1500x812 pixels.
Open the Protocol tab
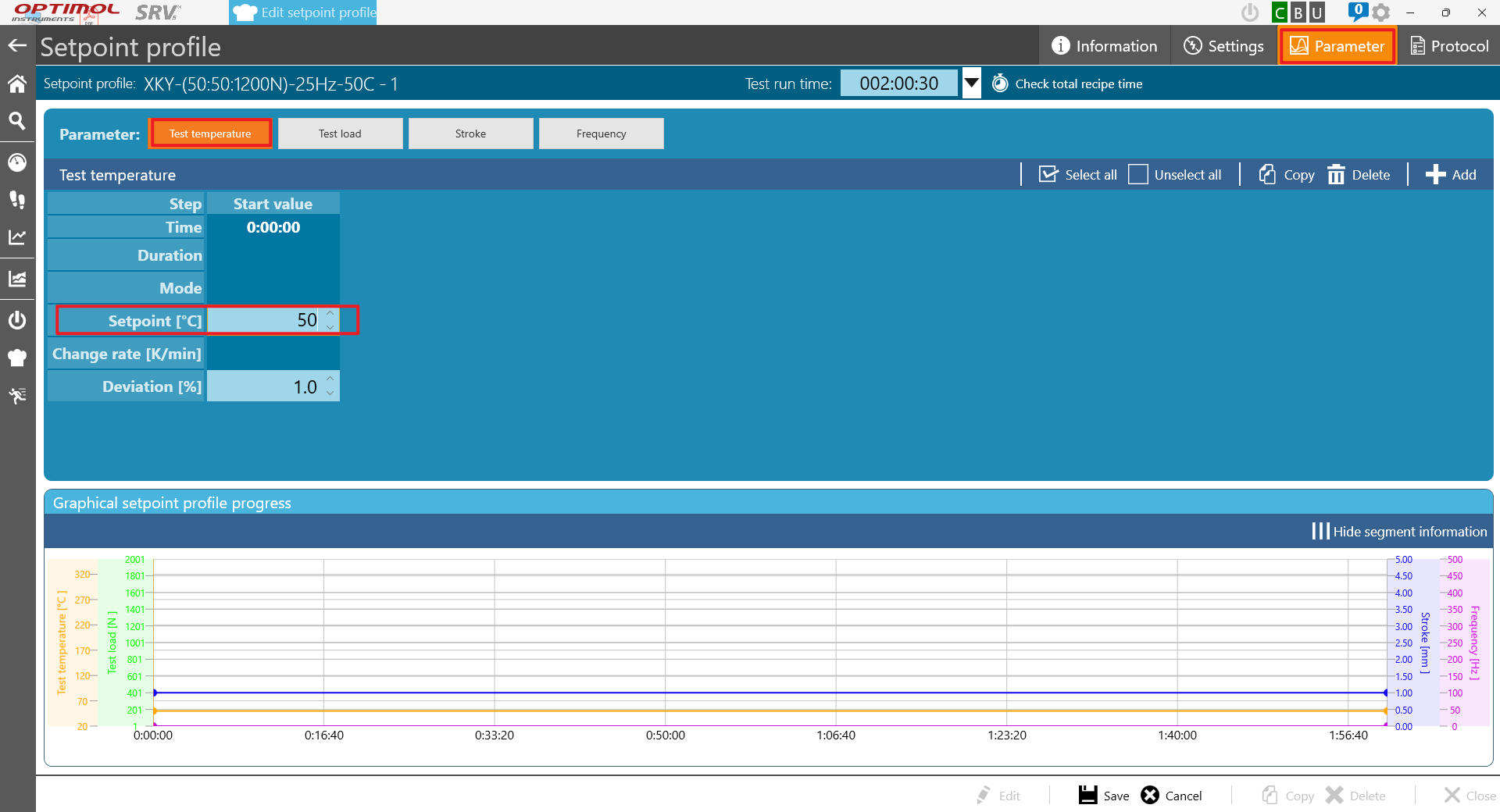[1450, 46]
